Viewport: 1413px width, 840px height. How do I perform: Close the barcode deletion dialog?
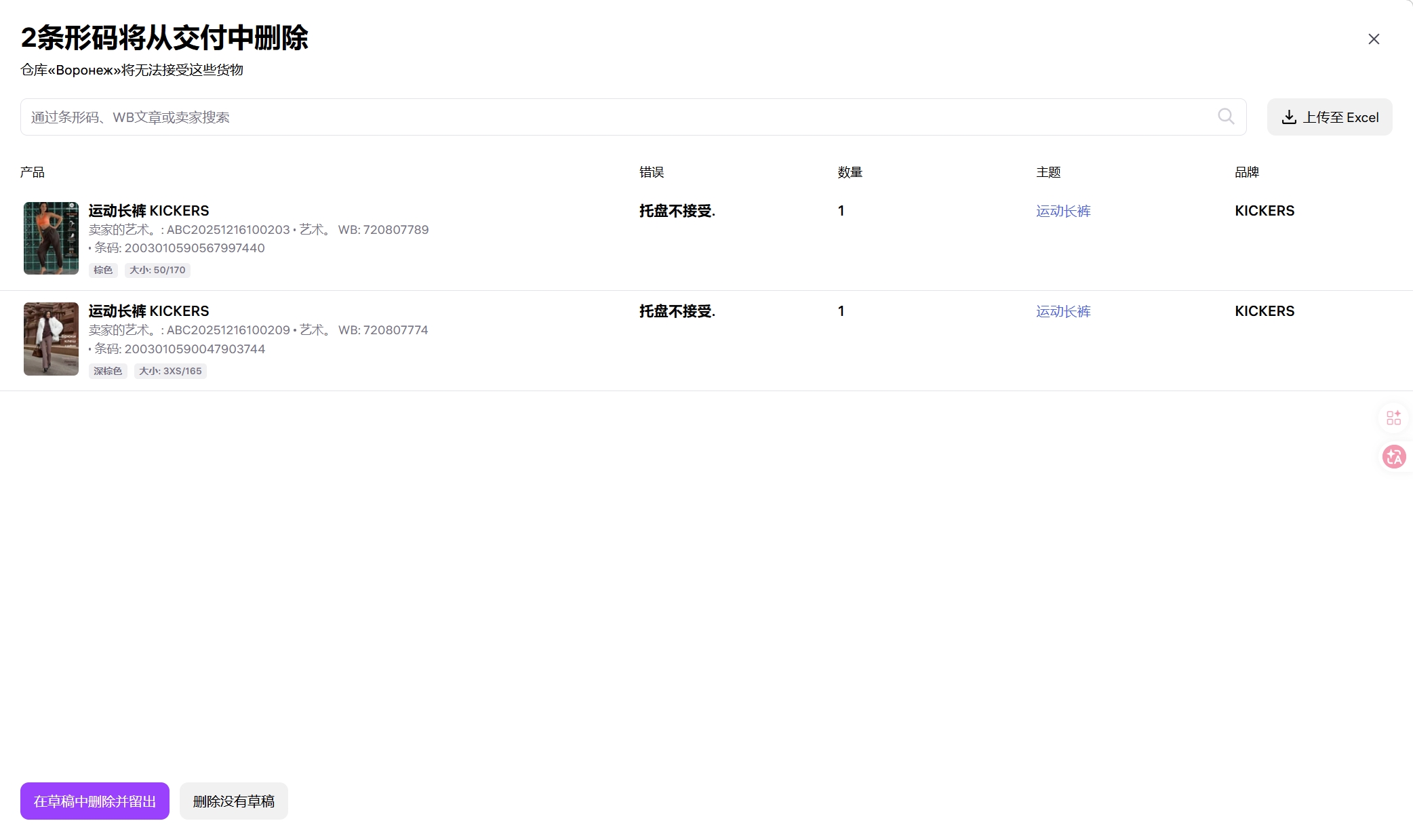point(1374,39)
